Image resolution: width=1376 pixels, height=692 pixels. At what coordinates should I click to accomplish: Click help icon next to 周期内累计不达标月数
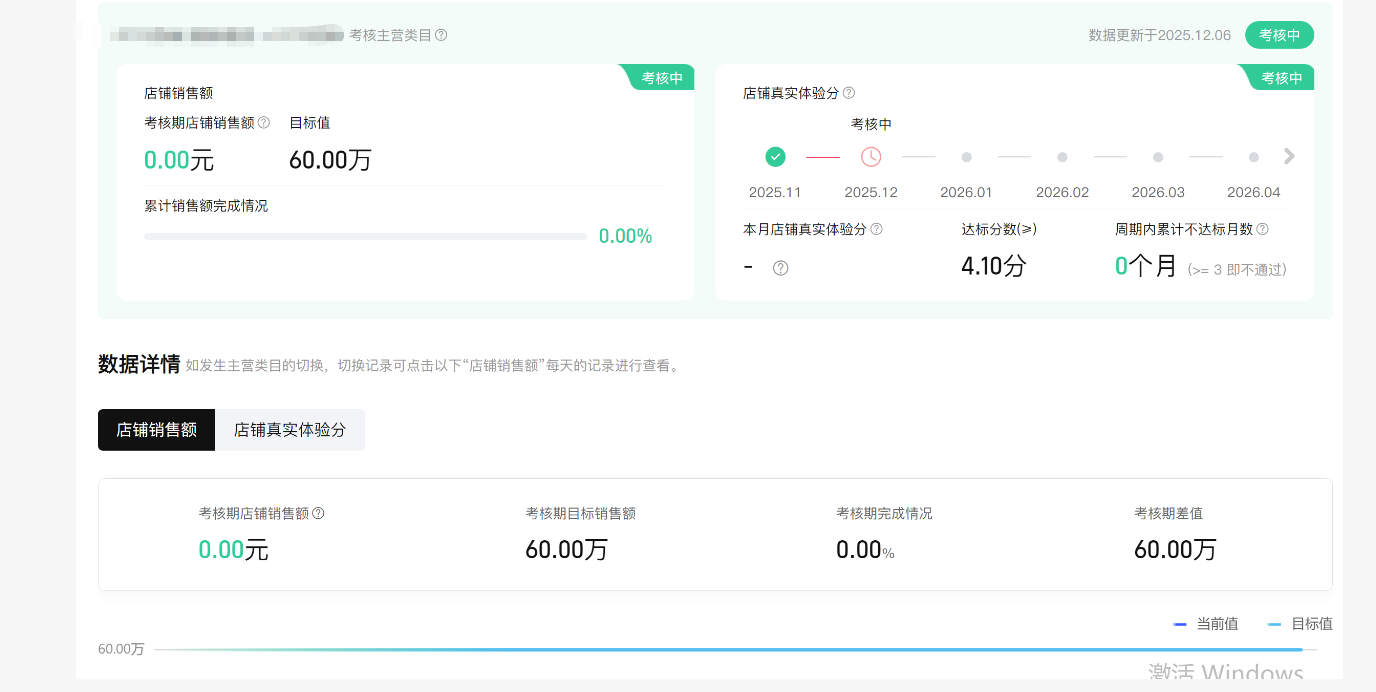coord(1262,229)
